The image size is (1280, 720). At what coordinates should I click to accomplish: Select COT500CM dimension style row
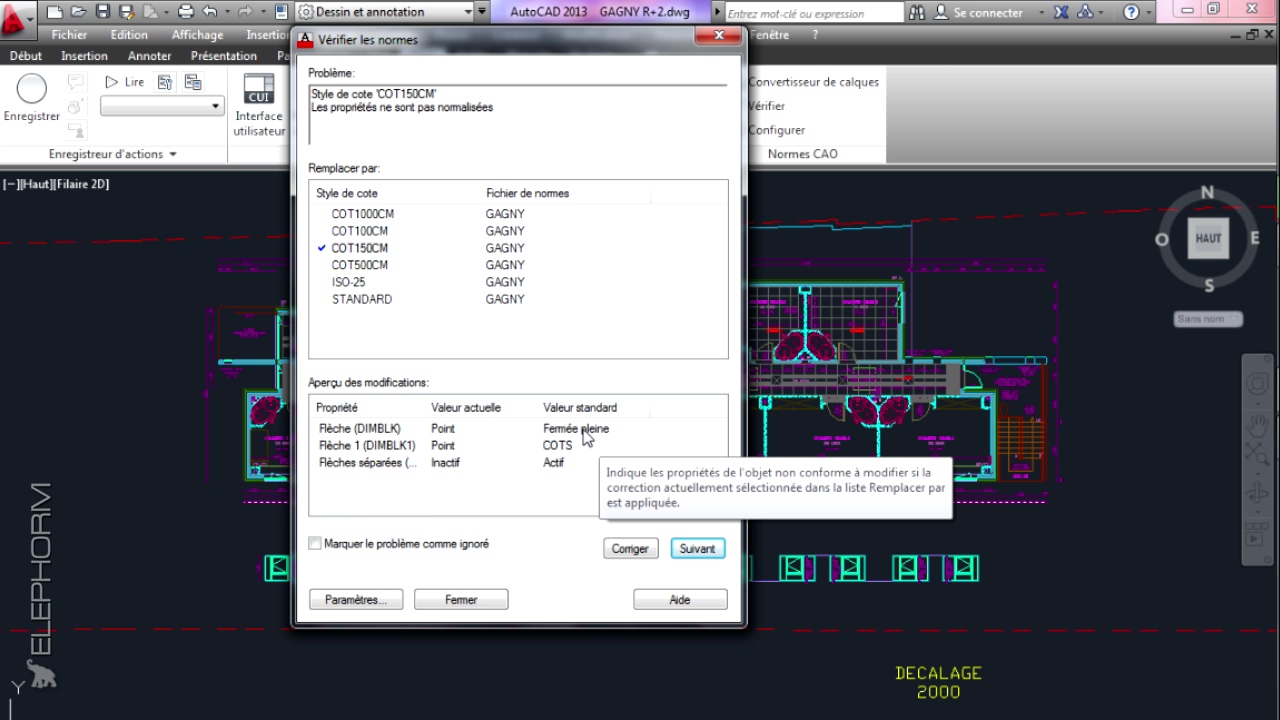(x=518, y=265)
